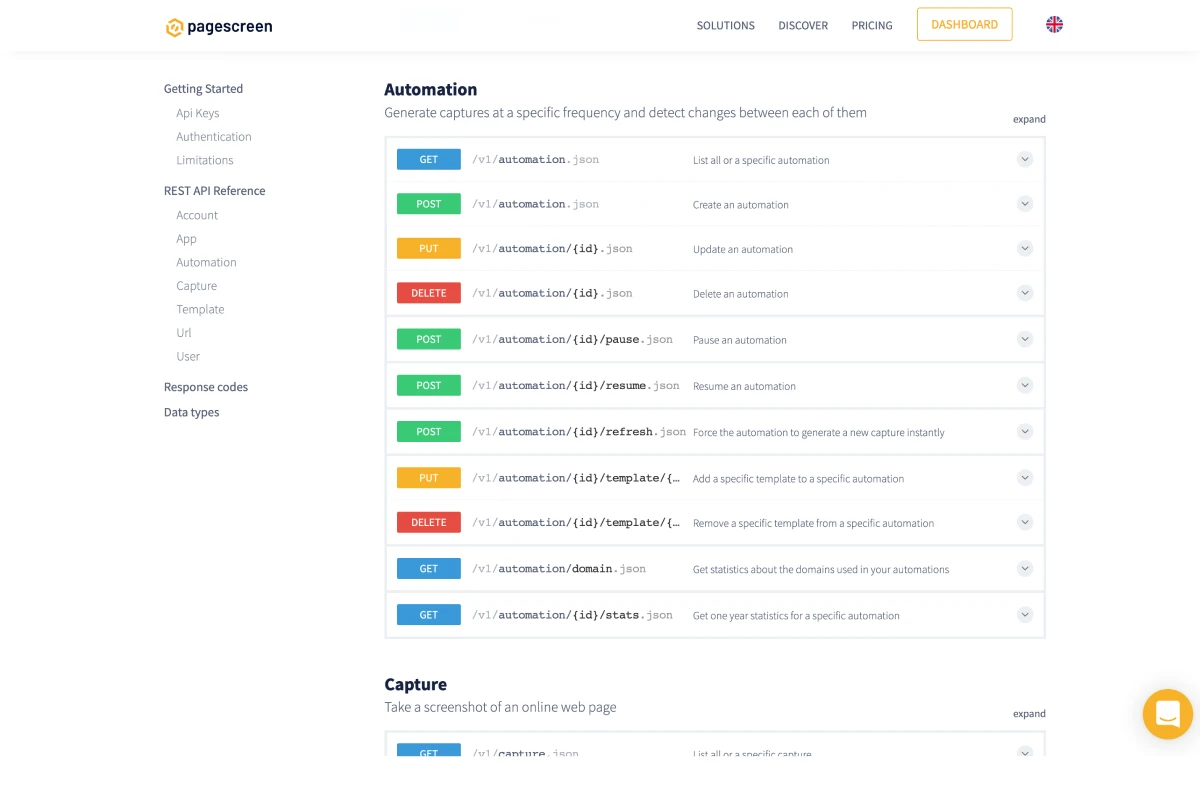Expand the 'Create an automation' endpoint chevron
Viewport: 1200px width, 800px height.
1024,204
